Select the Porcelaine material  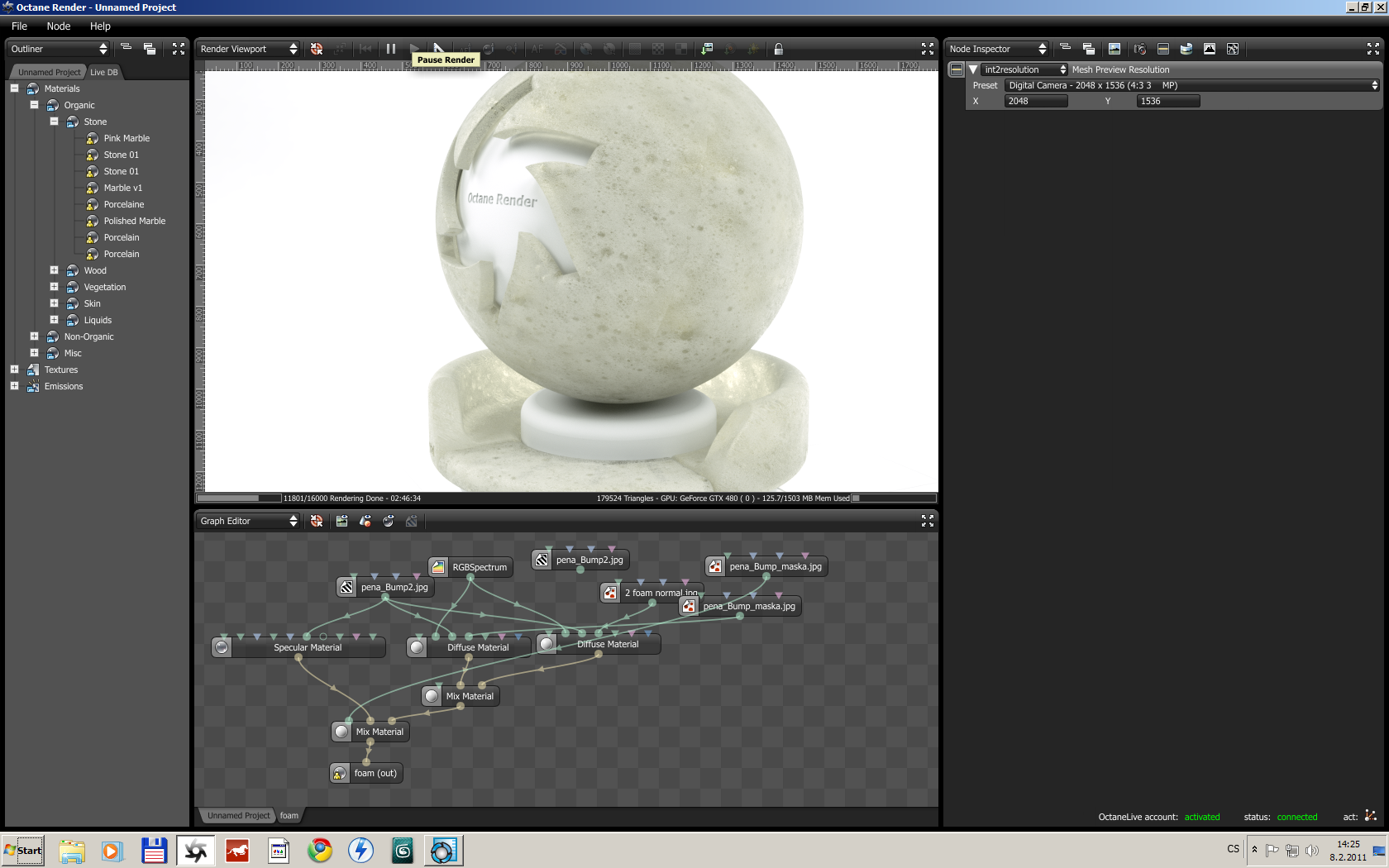tap(123, 204)
